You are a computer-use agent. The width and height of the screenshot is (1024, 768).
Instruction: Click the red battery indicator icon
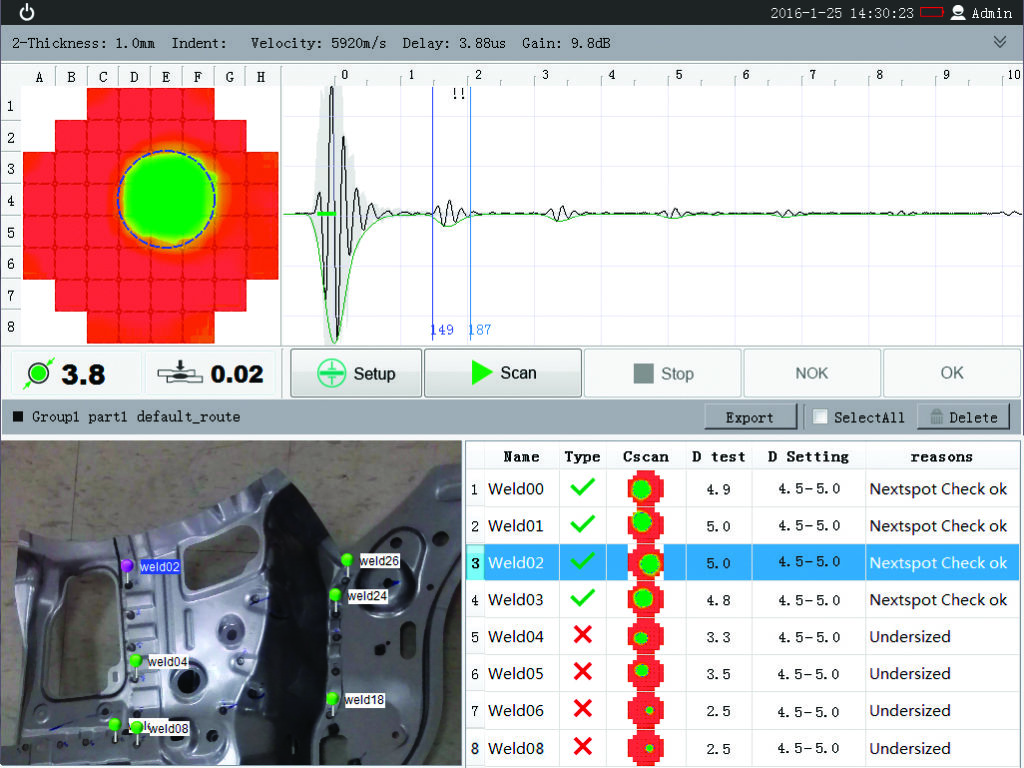click(931, 13)
